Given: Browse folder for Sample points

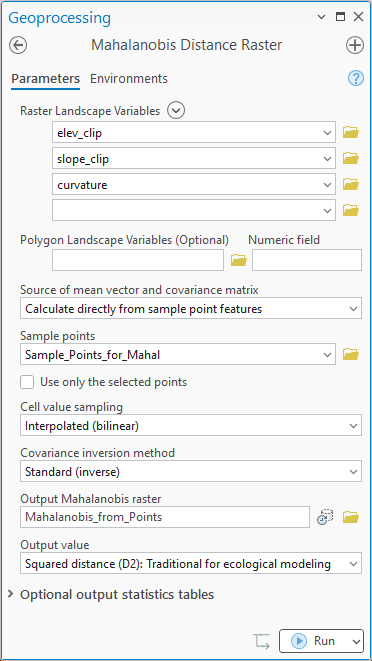Looking at the screenshot, I should tap(350, 355).
